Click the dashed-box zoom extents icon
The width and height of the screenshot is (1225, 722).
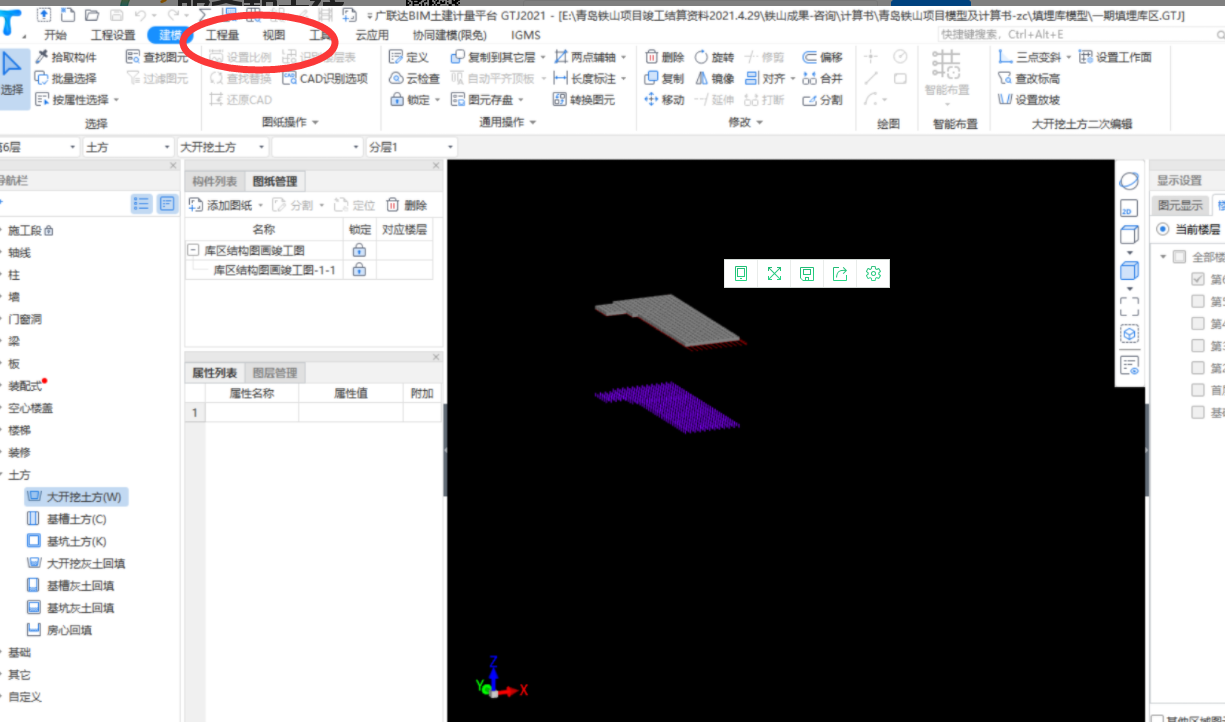[x=1128, y=306]
